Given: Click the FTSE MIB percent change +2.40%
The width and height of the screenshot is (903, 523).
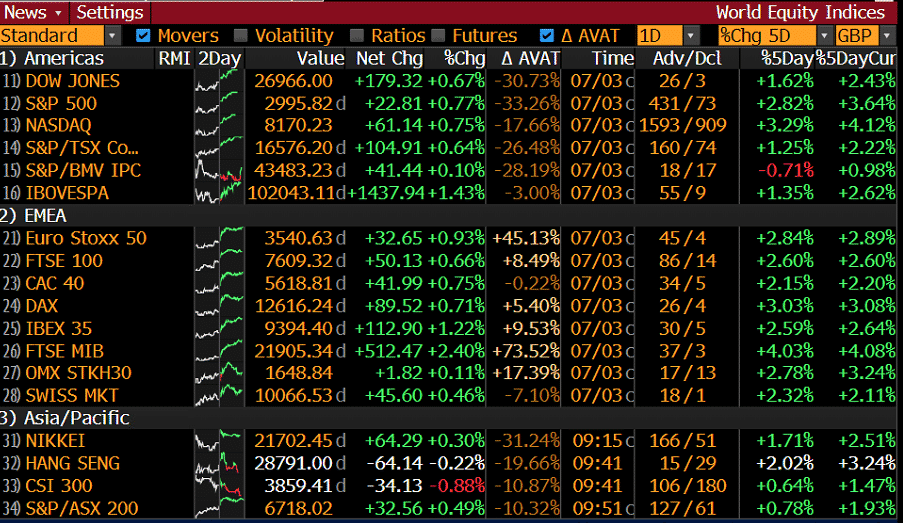Looking at the screenshot, I should pos(457,351).
